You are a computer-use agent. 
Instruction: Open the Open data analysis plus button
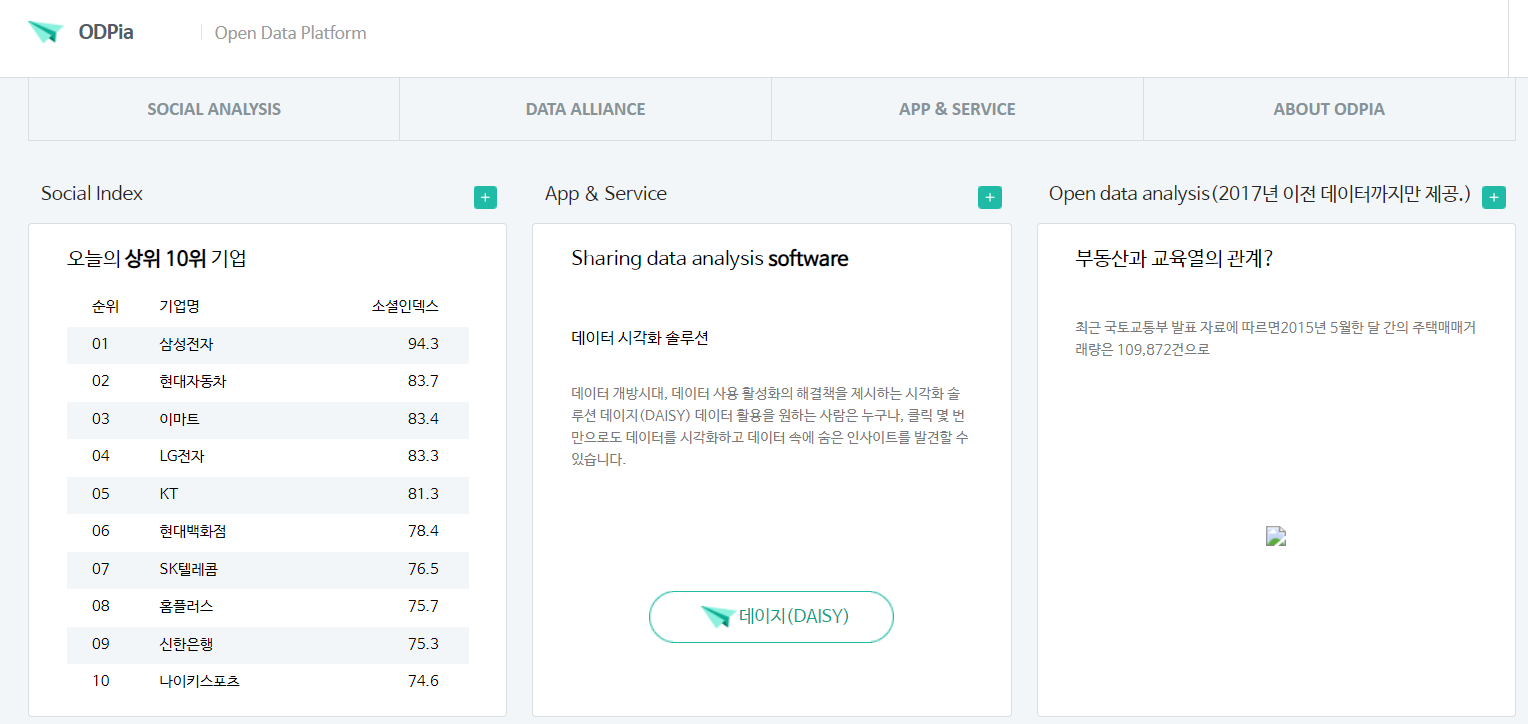pyautogui.click(x=1494, y=198)
